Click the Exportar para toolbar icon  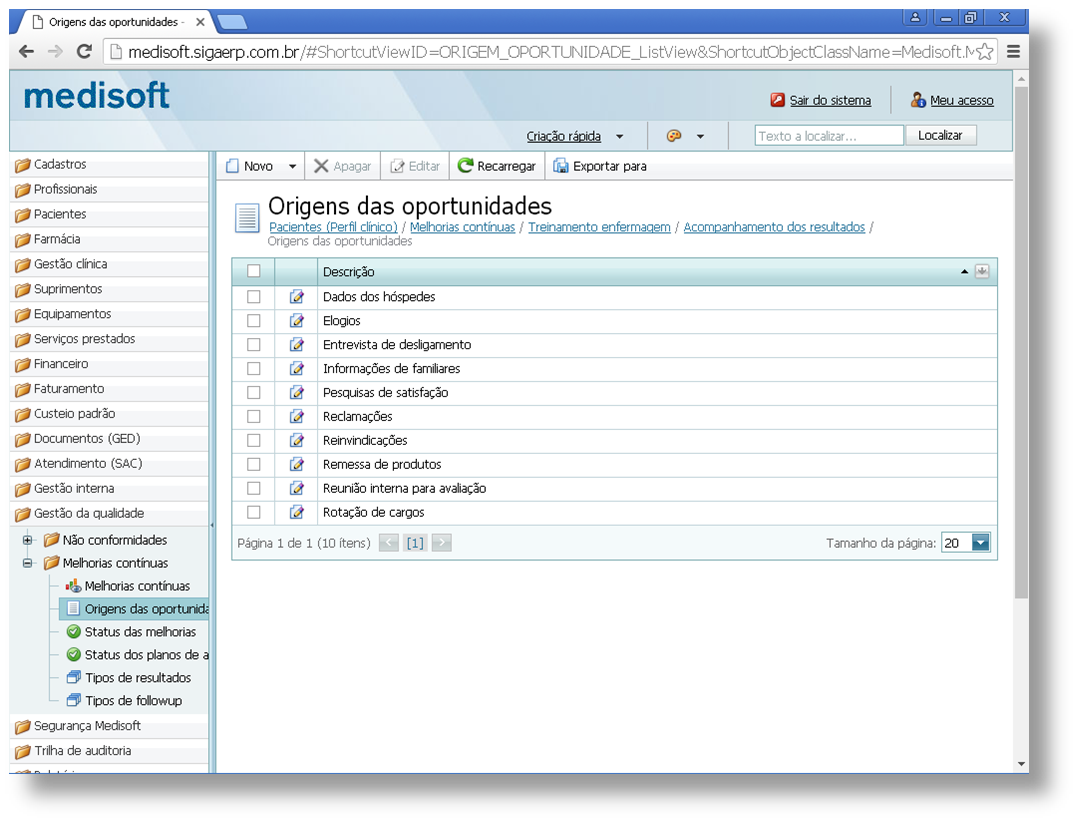561,166
